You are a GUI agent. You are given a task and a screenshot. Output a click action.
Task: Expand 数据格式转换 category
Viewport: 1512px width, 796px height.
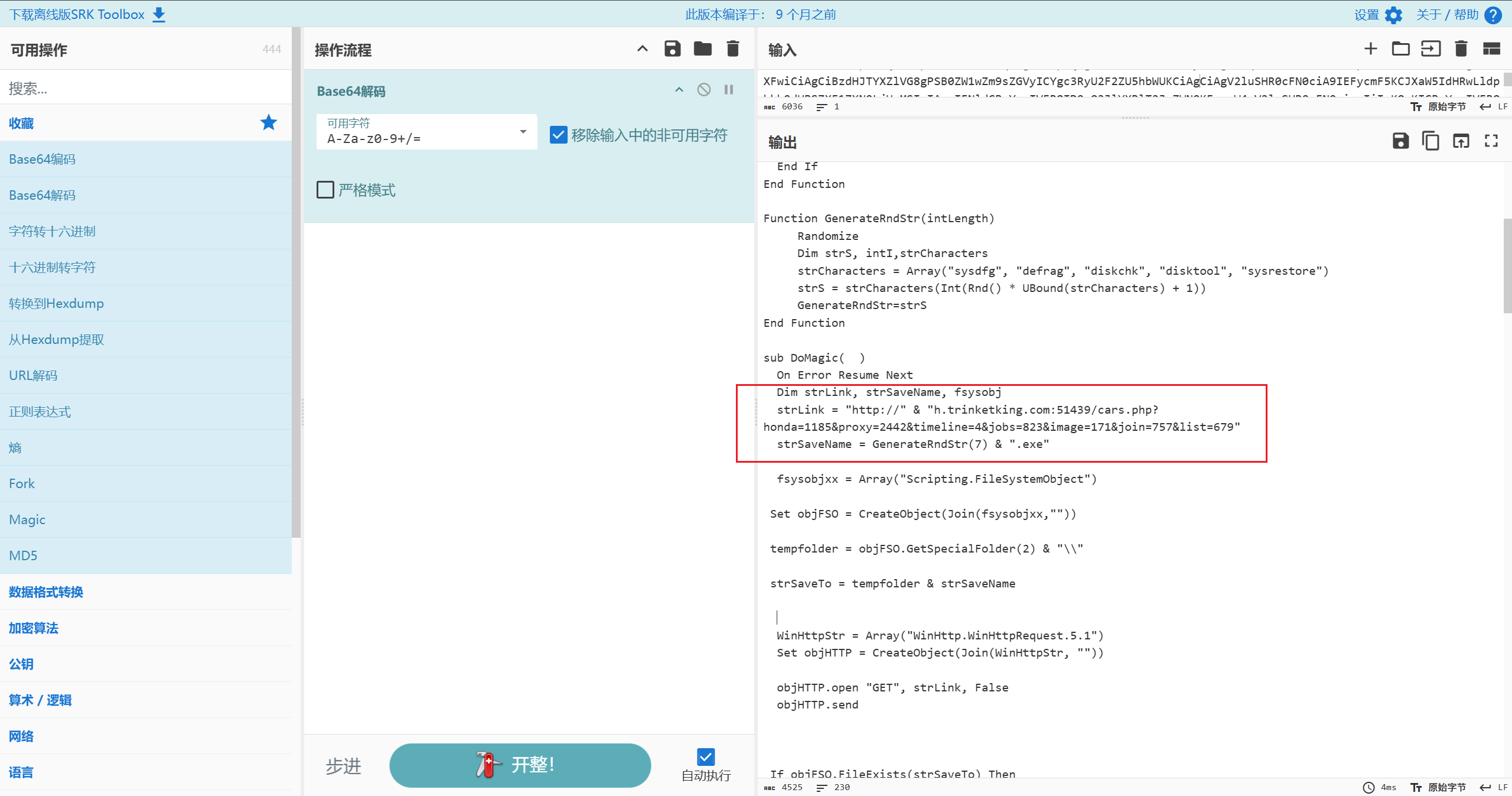pyautogui.click(x=146, y=592)
